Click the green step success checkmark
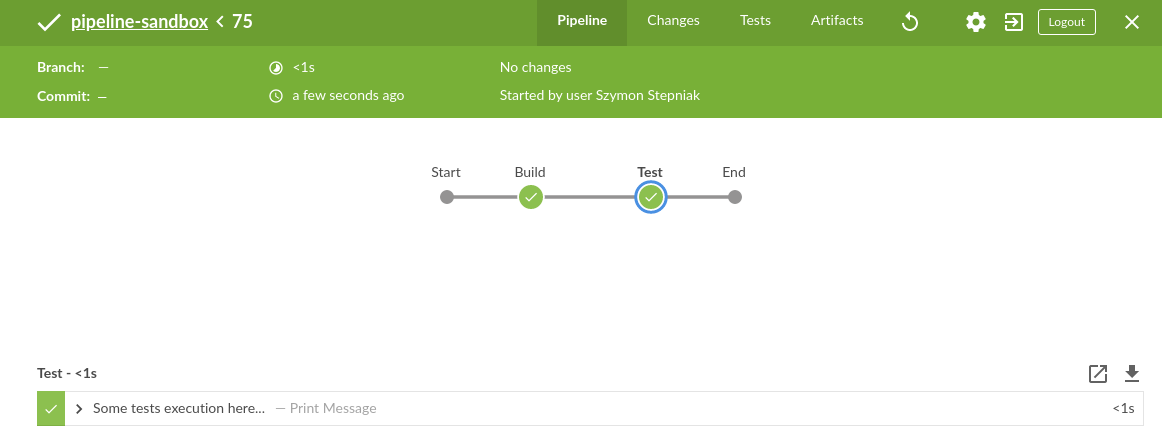This screenshot has height=447, width=1162. coord(51,409)
